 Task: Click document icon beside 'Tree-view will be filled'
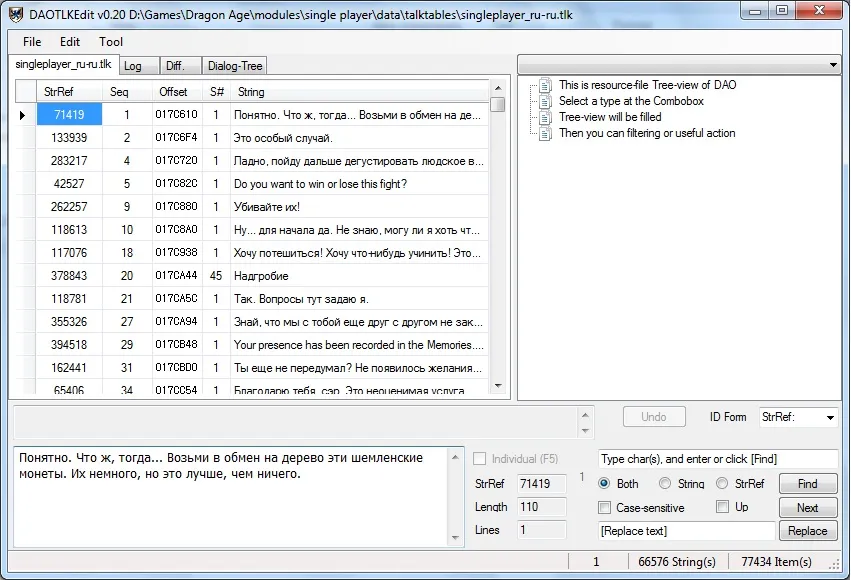[x=545, y=118]
